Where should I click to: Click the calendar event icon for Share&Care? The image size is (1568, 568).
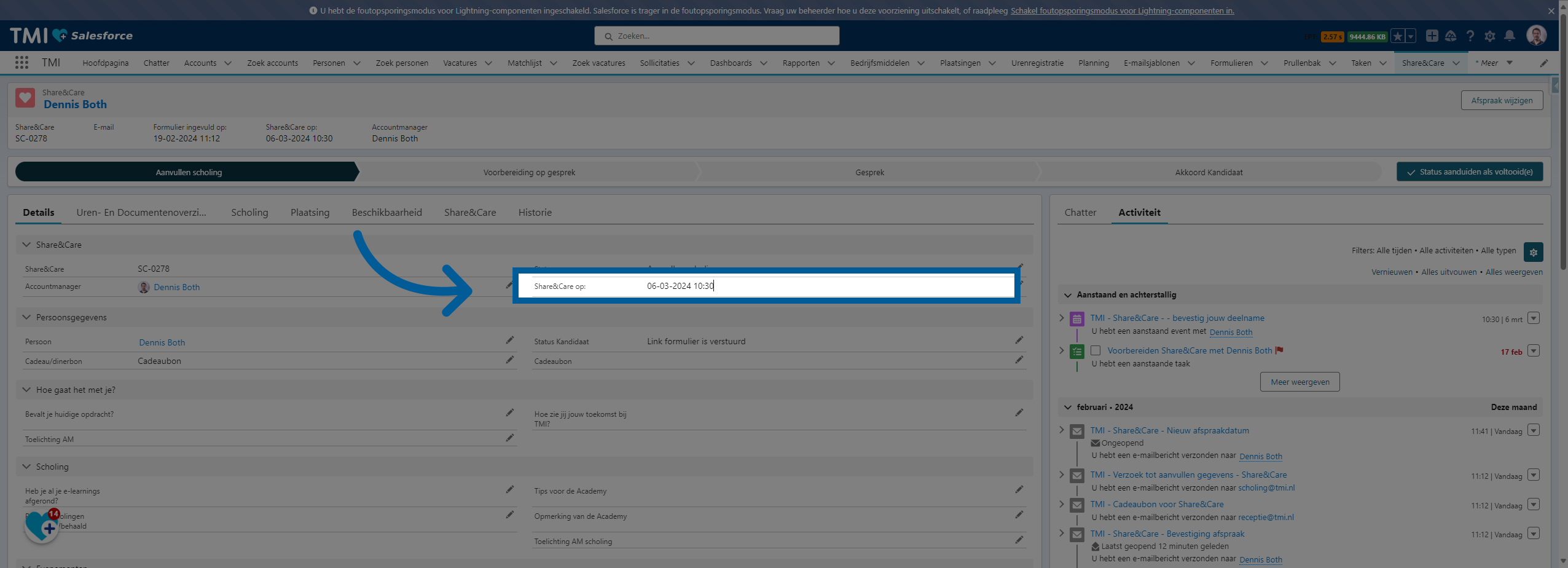(x=1076, y=319)
